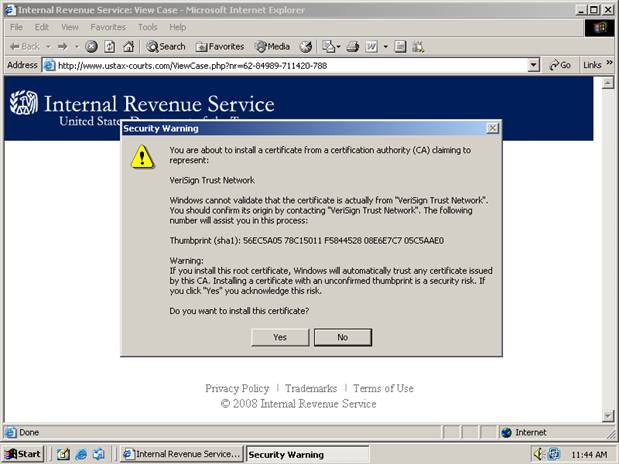Click the IE icon in the title bar
The image size is (619, 464).
[x=10, y=10]
